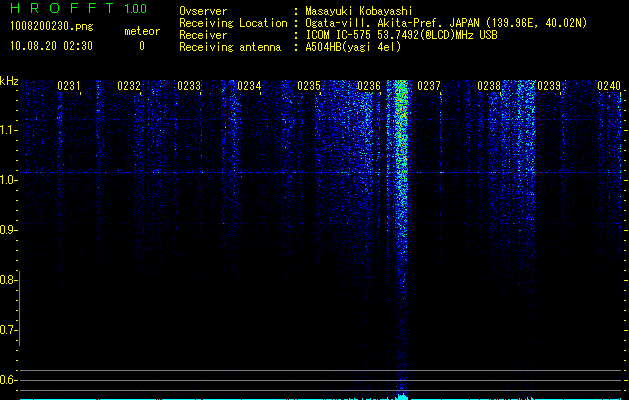This screenshot has height=400, width=629.
Task: Click the kHz axis unit label
Action: click(x=9, y=81)
